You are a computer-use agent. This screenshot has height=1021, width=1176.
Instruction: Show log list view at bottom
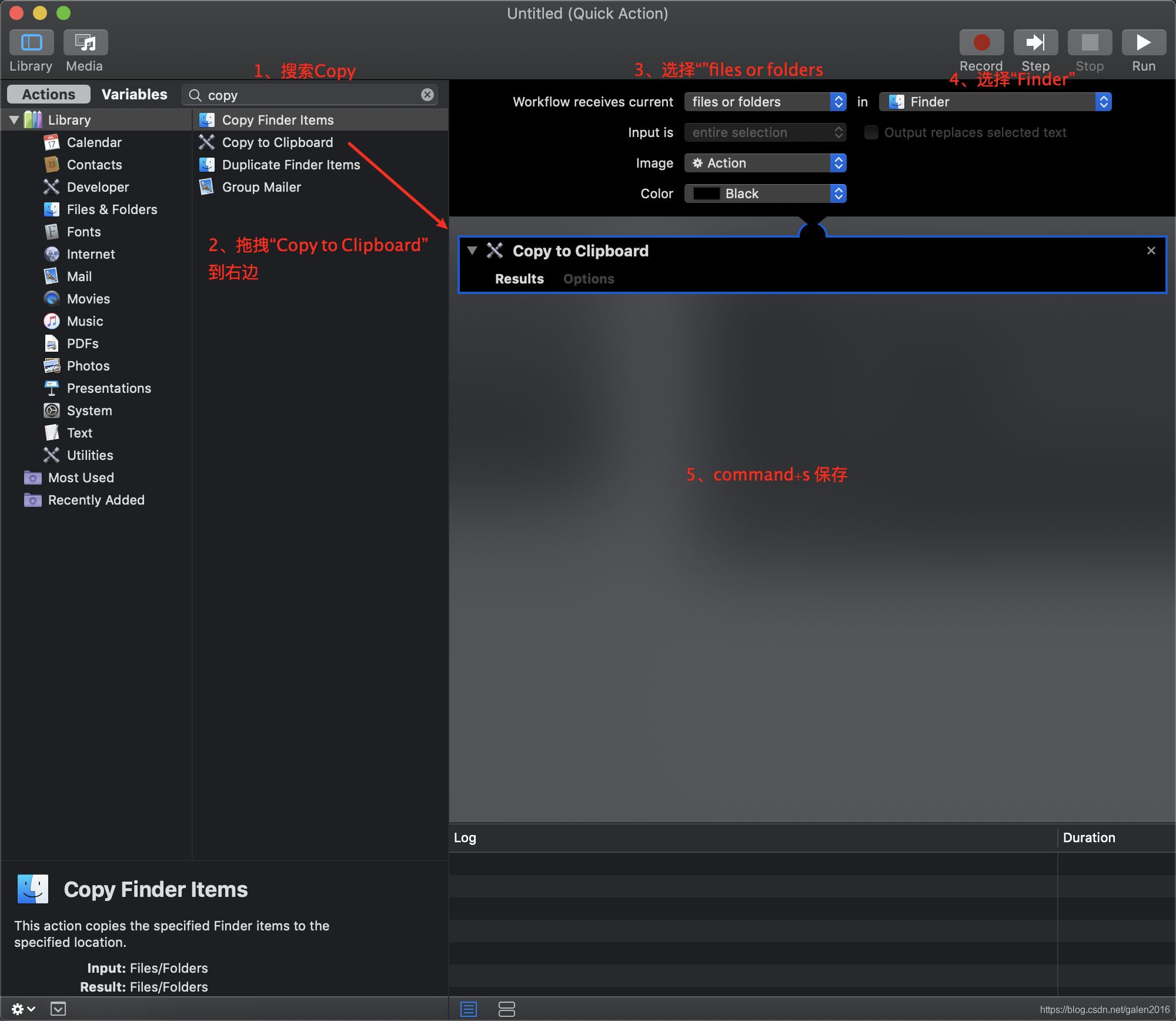[469, 1009]
